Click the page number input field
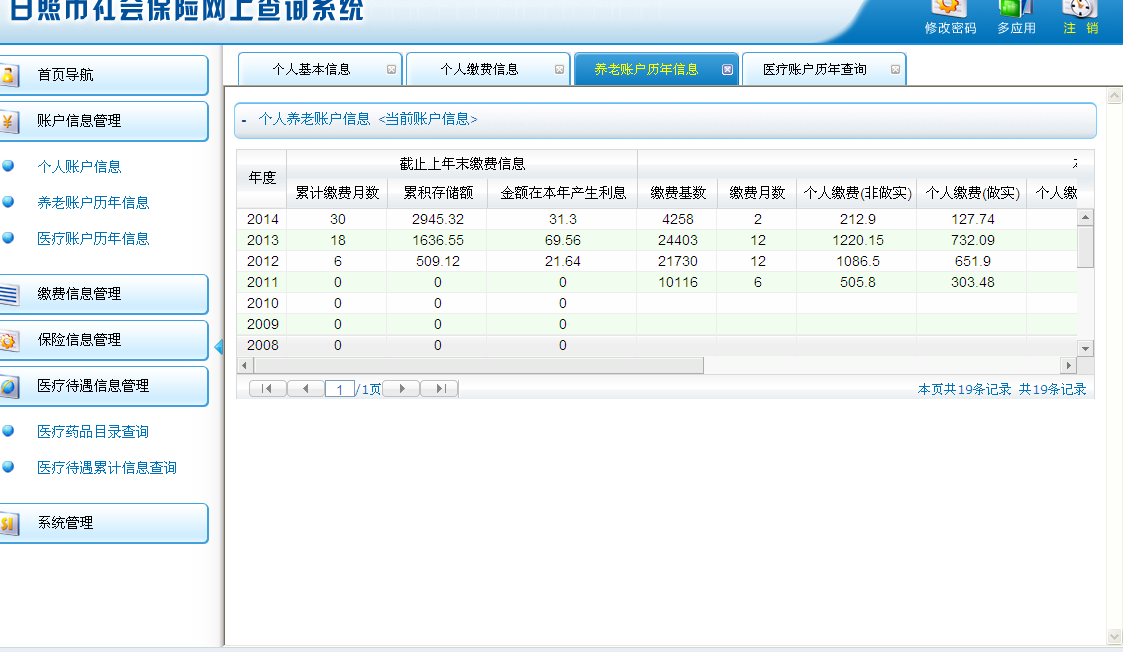Screen dimensions: 1123x652 340,389
